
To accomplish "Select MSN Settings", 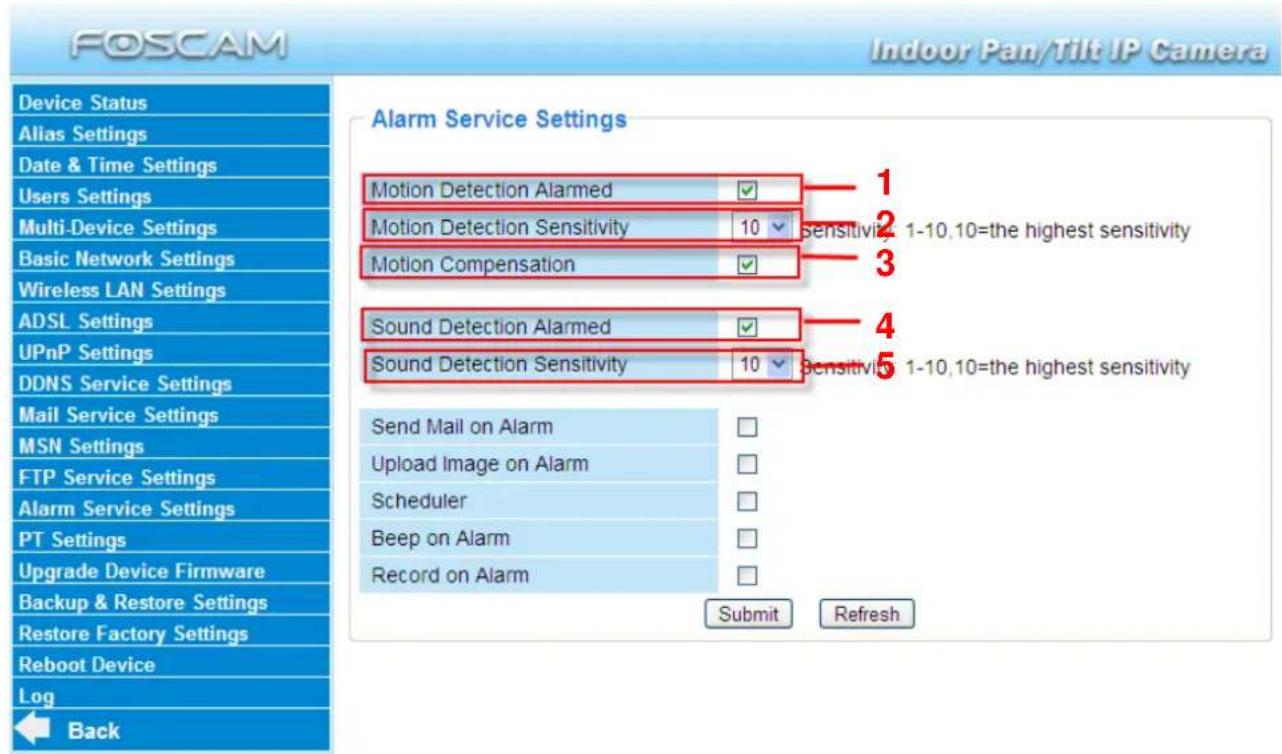I will pos(170,446).
